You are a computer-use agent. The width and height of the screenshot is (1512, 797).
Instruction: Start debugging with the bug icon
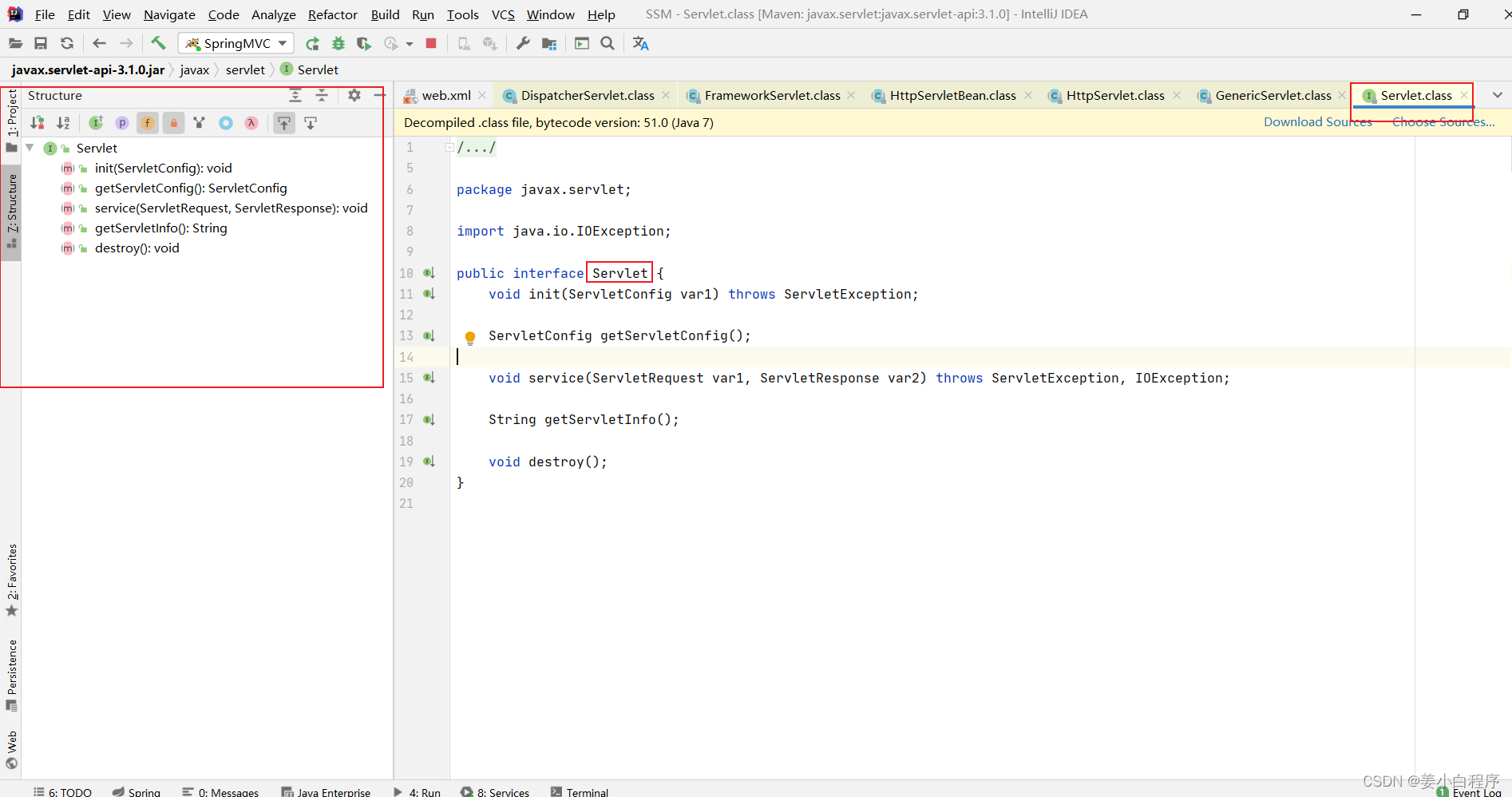point(338,44)
